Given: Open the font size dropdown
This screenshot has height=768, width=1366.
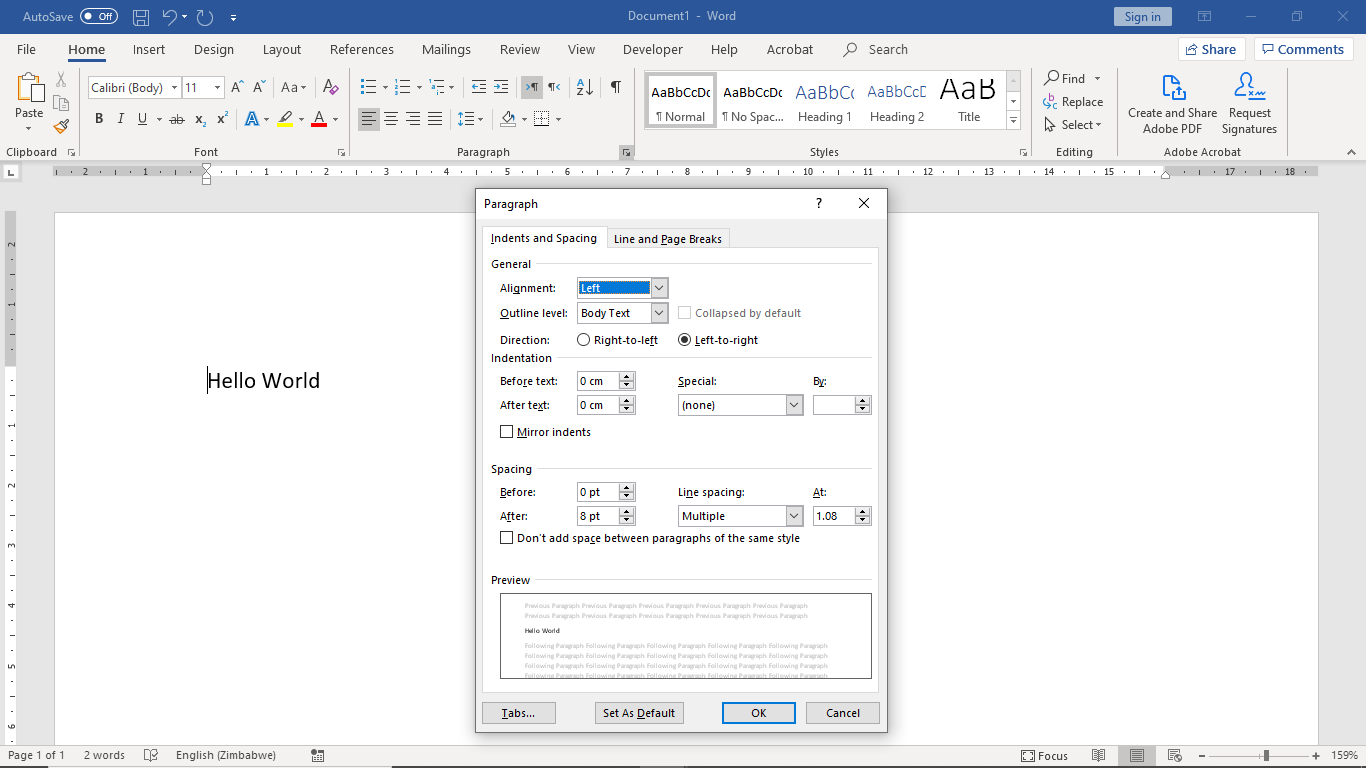Looking at the screenshot, I should tap(217, 88).
